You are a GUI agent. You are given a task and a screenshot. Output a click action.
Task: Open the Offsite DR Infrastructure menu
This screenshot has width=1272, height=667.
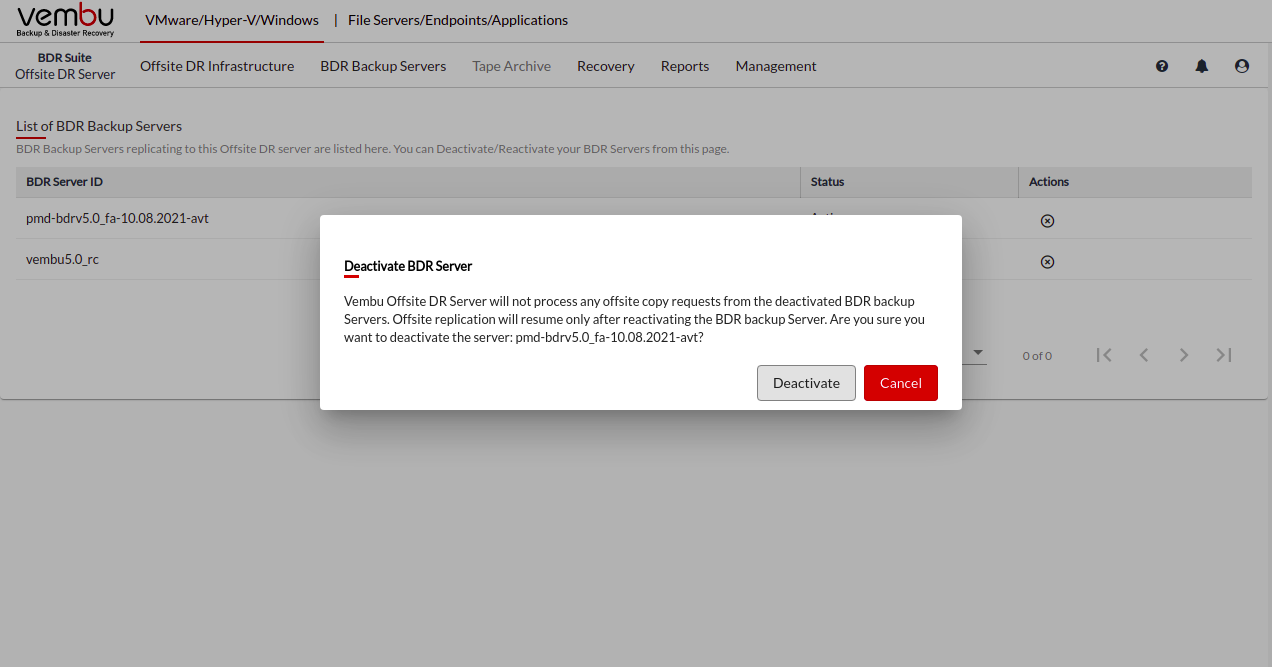tap(217, 66)
